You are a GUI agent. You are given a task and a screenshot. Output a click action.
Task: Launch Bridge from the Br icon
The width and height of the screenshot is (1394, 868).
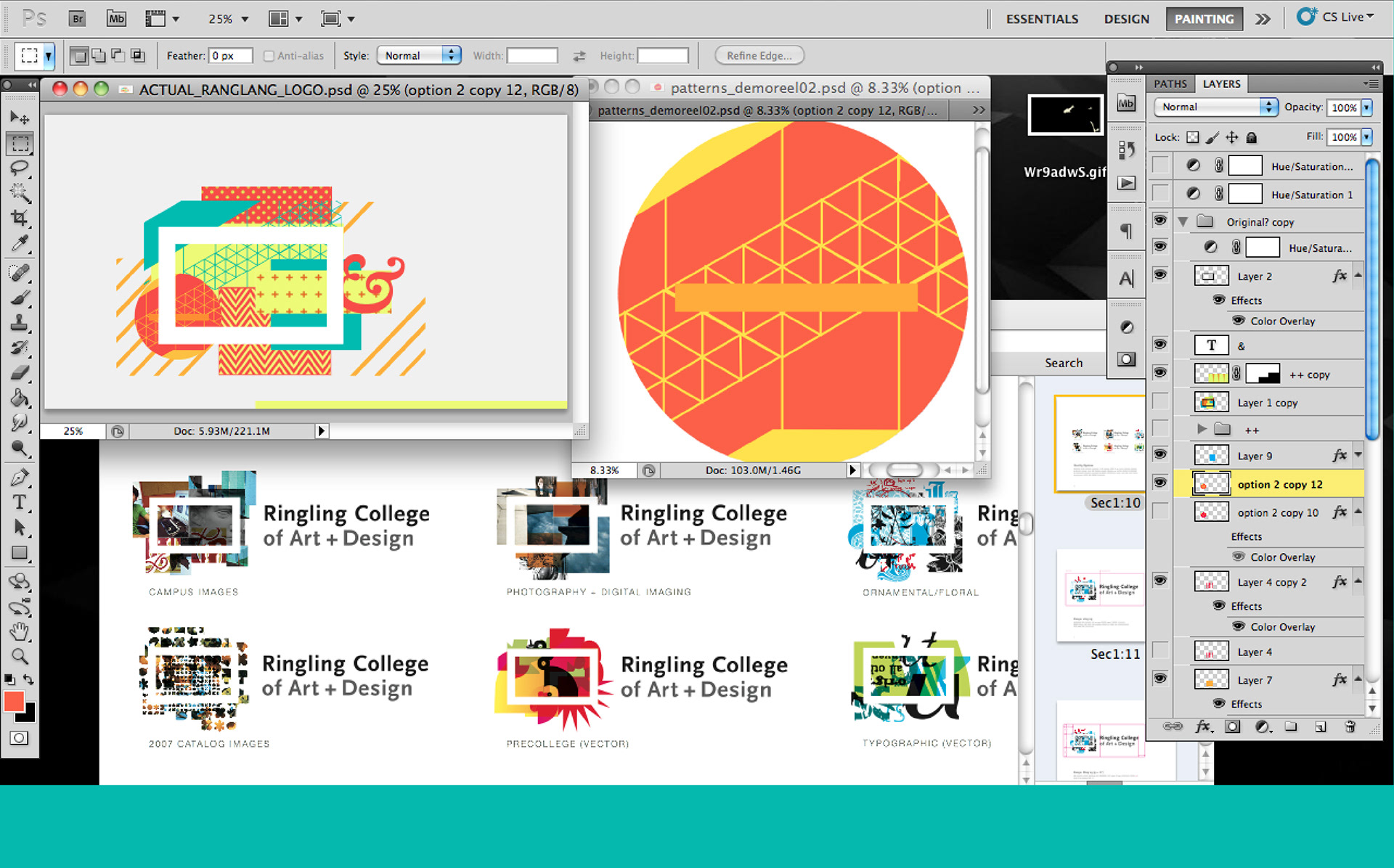pos(77,19)
